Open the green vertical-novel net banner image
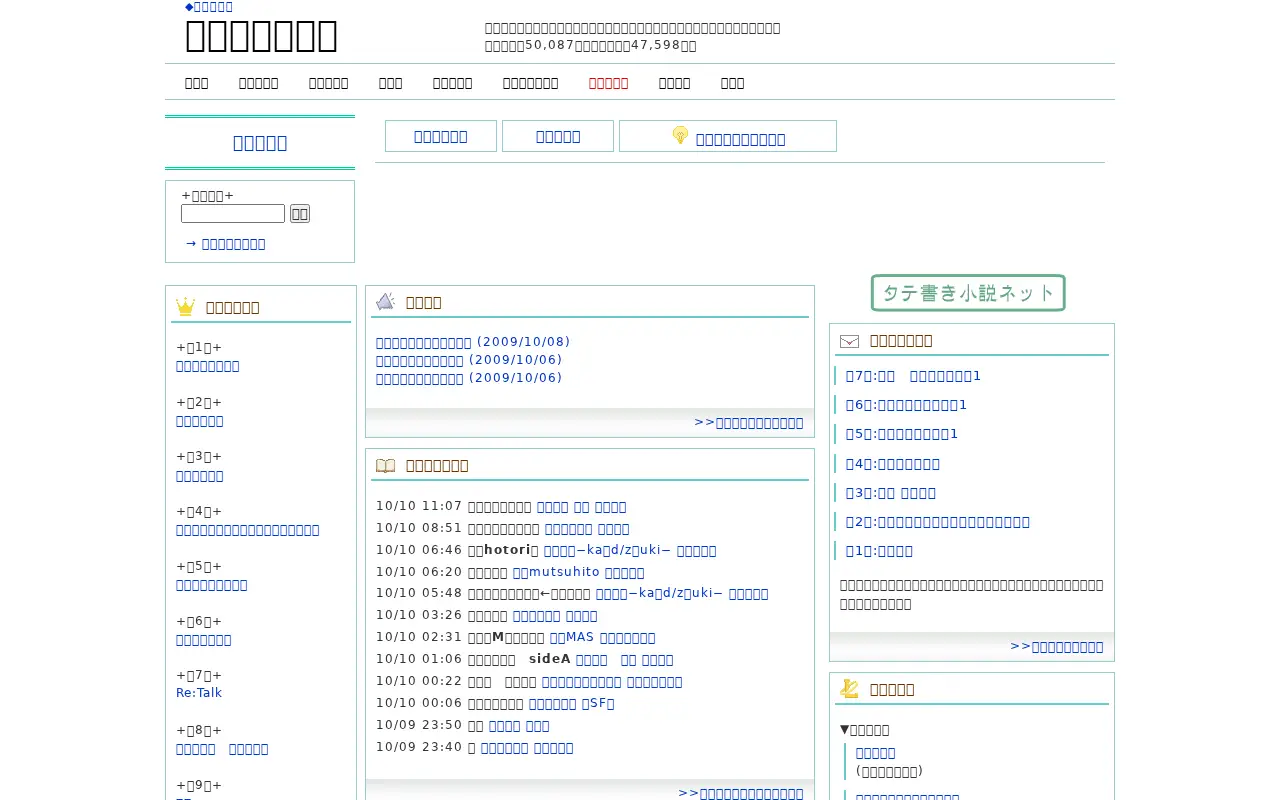Screen dimensions: 1280x800 tap(968, 293)
